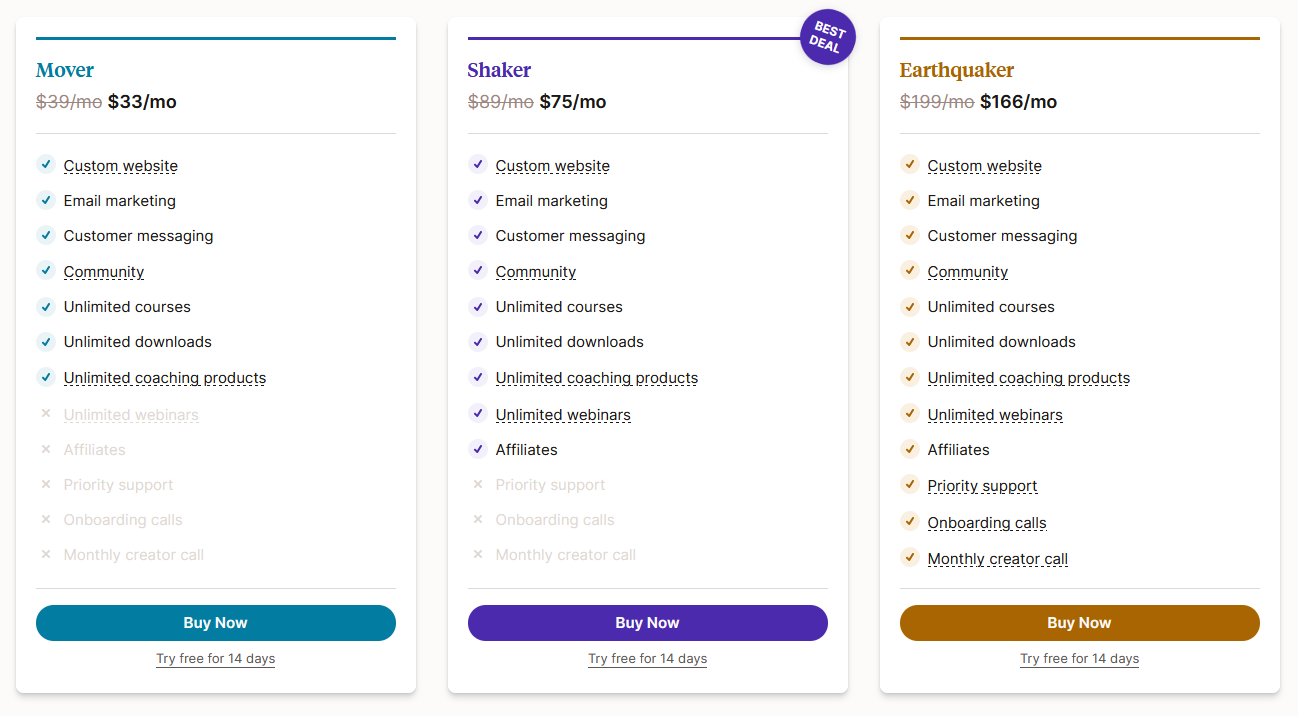Open Try free for 14 days under Shaker
The image size is (1298, 716).
point(648,659)
